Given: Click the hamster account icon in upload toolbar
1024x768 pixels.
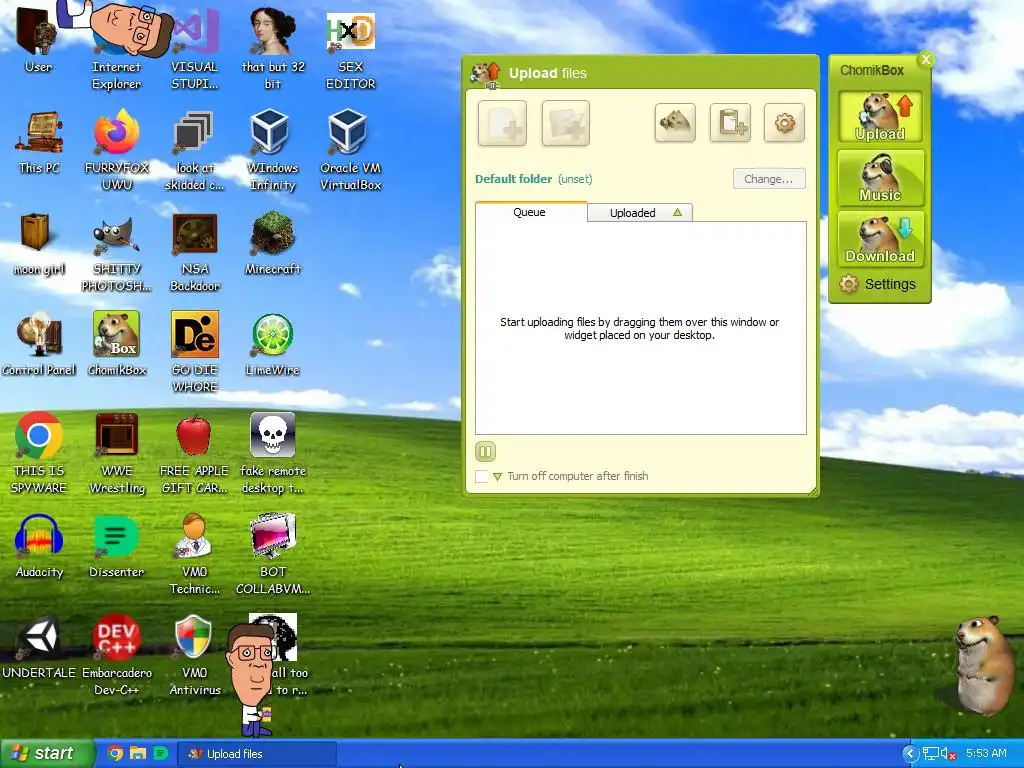Looking at the screenshot, I should point(675,122).
